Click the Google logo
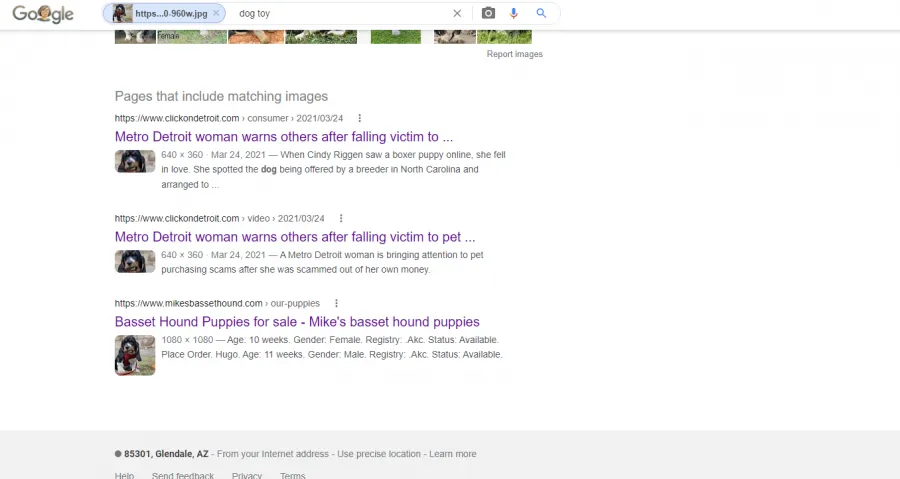Screen dimensions: 900x479 coord(43,14)
